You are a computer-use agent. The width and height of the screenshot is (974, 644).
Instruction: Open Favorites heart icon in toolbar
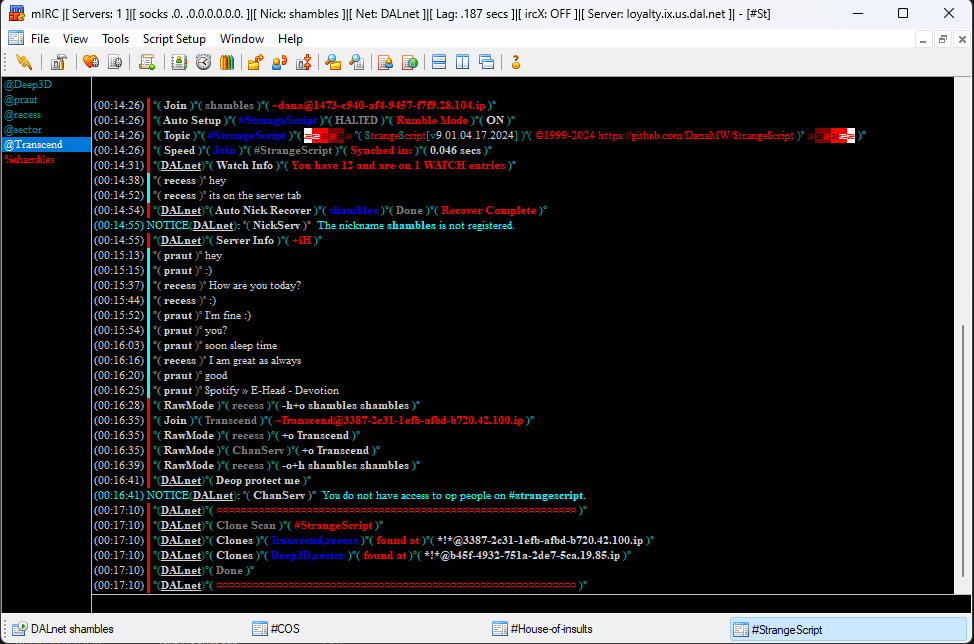click(x=91, y=62)
